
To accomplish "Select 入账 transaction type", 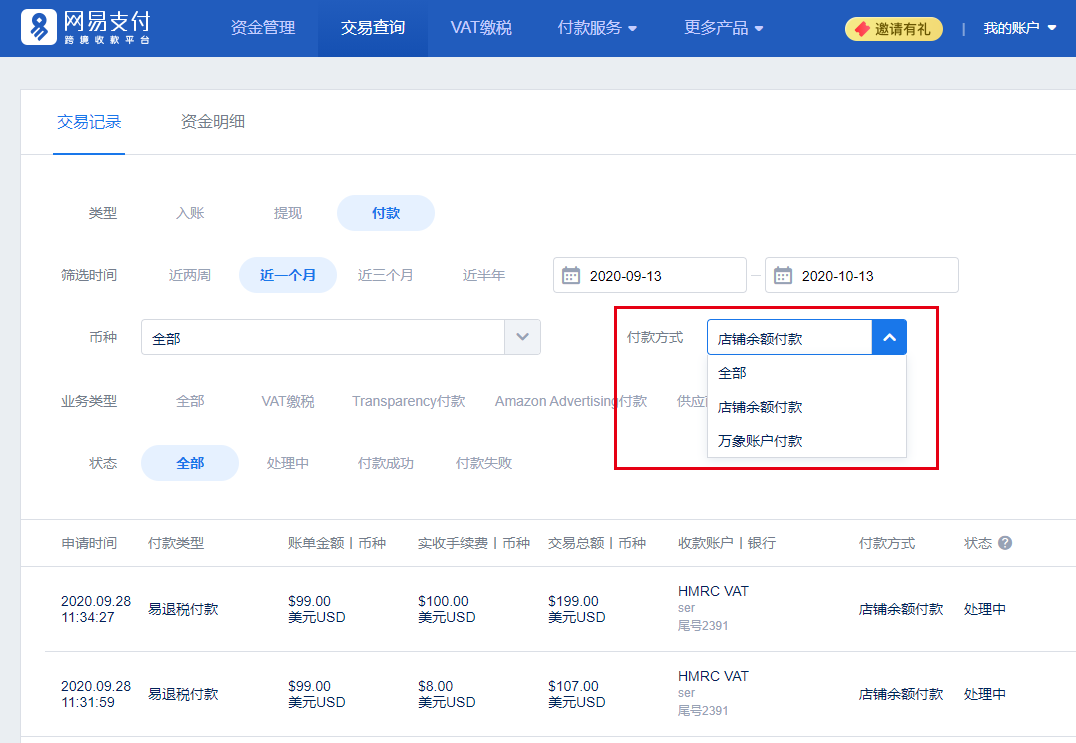I will [190, 213].
